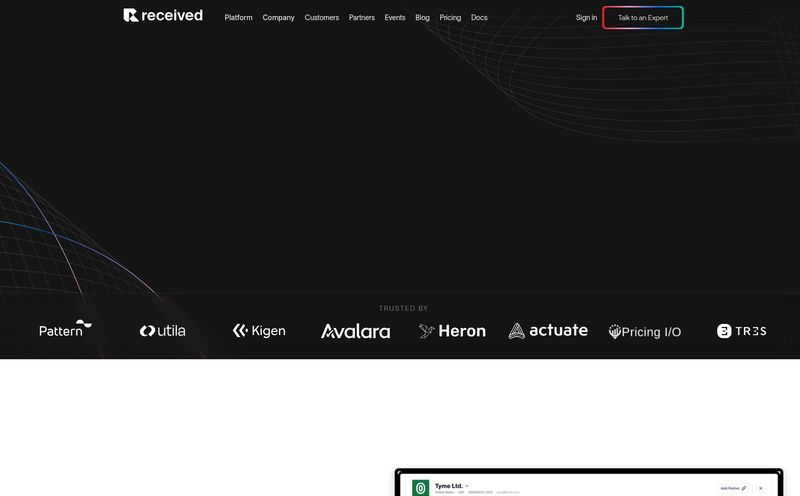The height and width of the screenshot is (496, 800).
Task: Click the Pricing I/O logo
Action: click(x=645, y=332)
